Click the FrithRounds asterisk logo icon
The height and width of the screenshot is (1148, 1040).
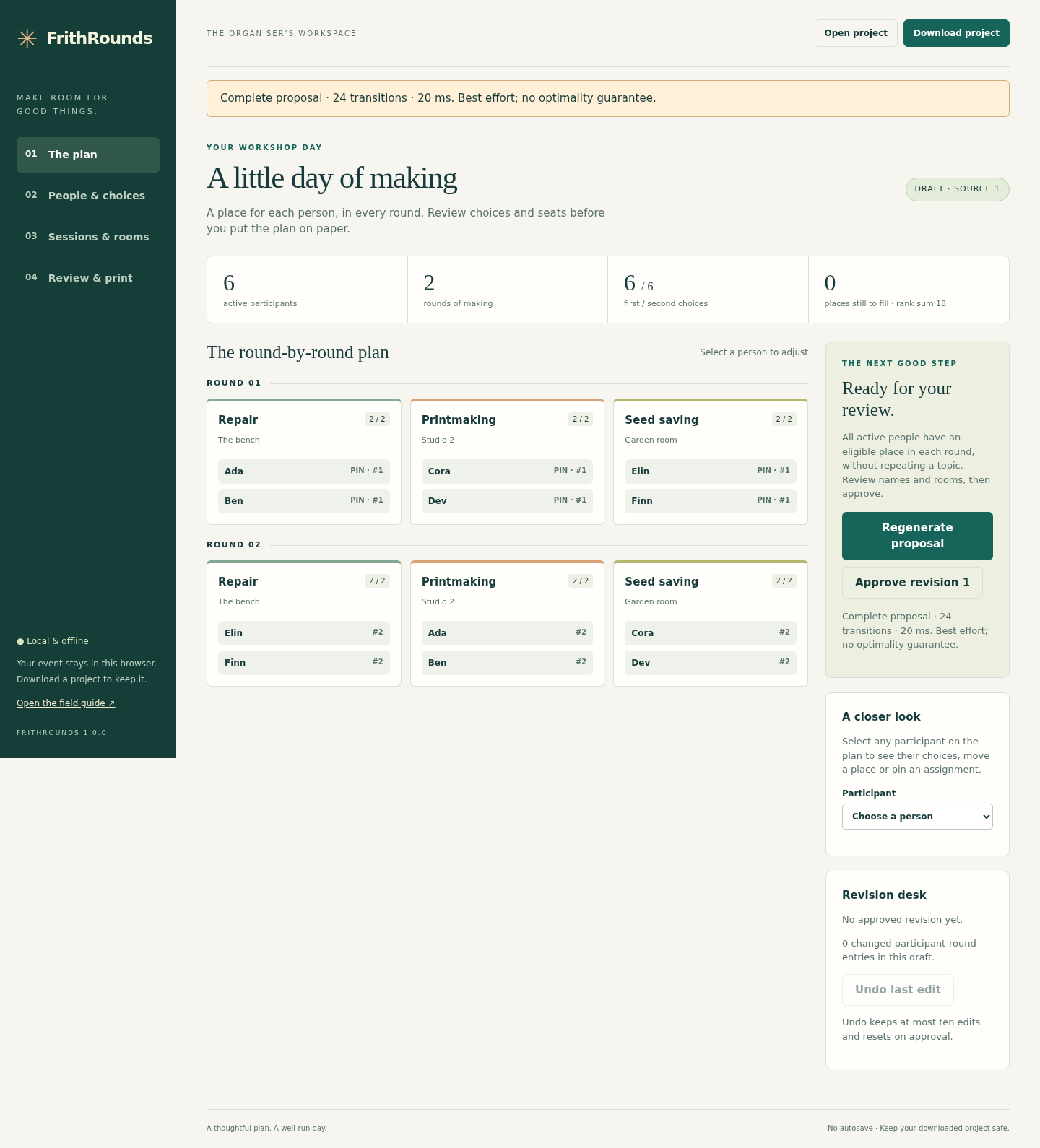(27, 38)
